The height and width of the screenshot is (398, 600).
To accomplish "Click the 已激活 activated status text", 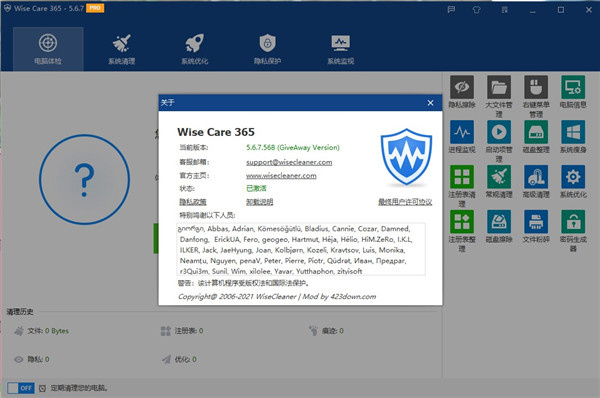I will pyautogui.click(x=256, y=189).
